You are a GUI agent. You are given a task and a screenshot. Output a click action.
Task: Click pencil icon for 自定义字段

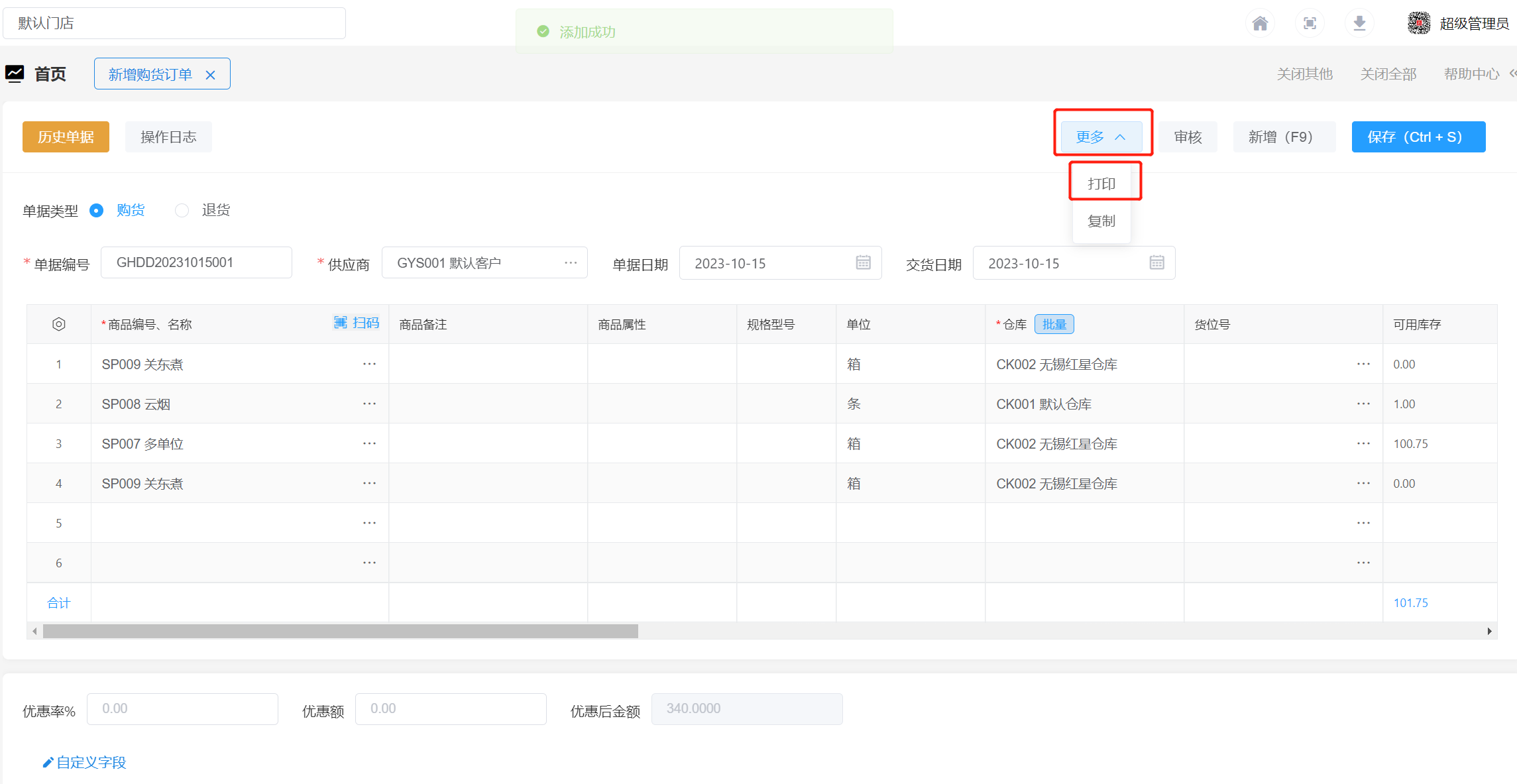48,763
